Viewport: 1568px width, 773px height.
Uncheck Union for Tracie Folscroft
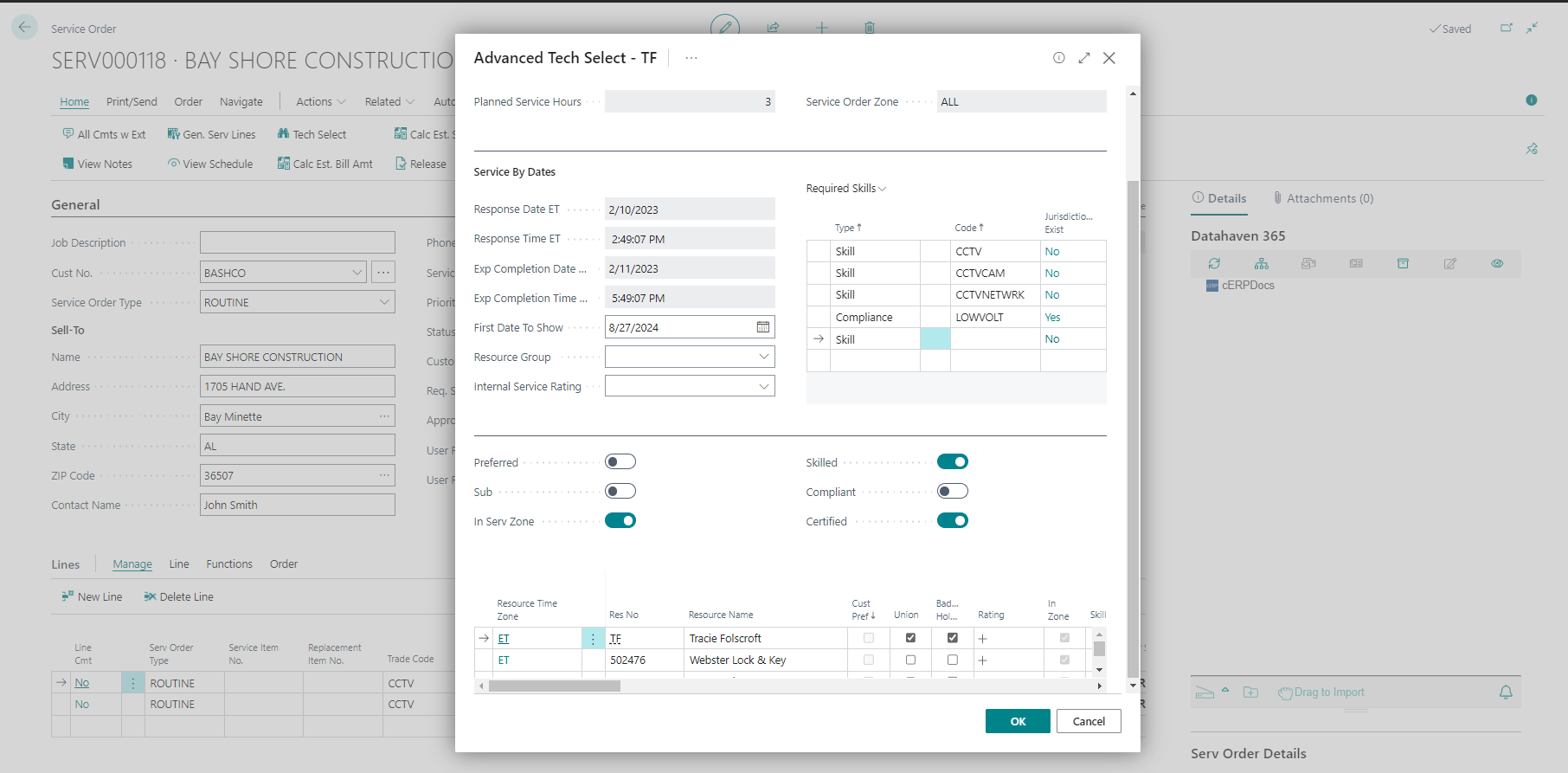tap(910, 638)
